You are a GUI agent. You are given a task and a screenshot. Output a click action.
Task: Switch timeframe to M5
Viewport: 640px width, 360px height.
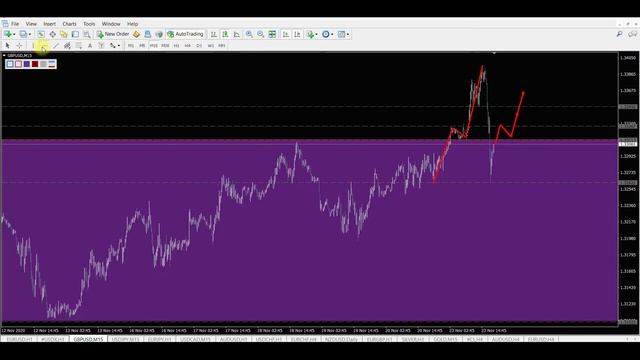point(142,46)
